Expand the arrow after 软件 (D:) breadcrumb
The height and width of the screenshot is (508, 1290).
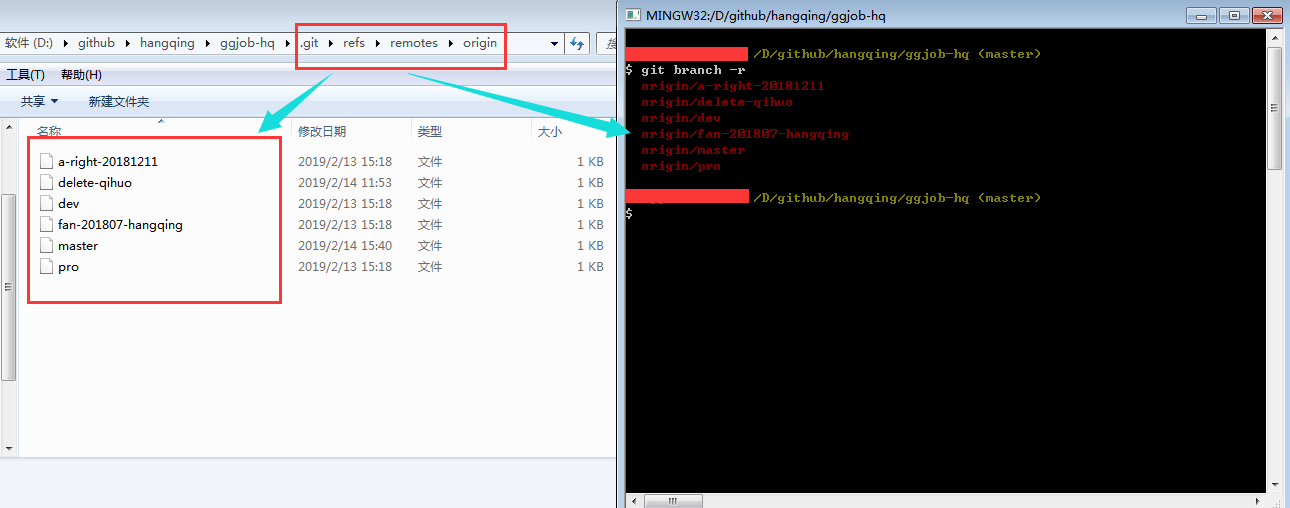[x=66, y=43]
